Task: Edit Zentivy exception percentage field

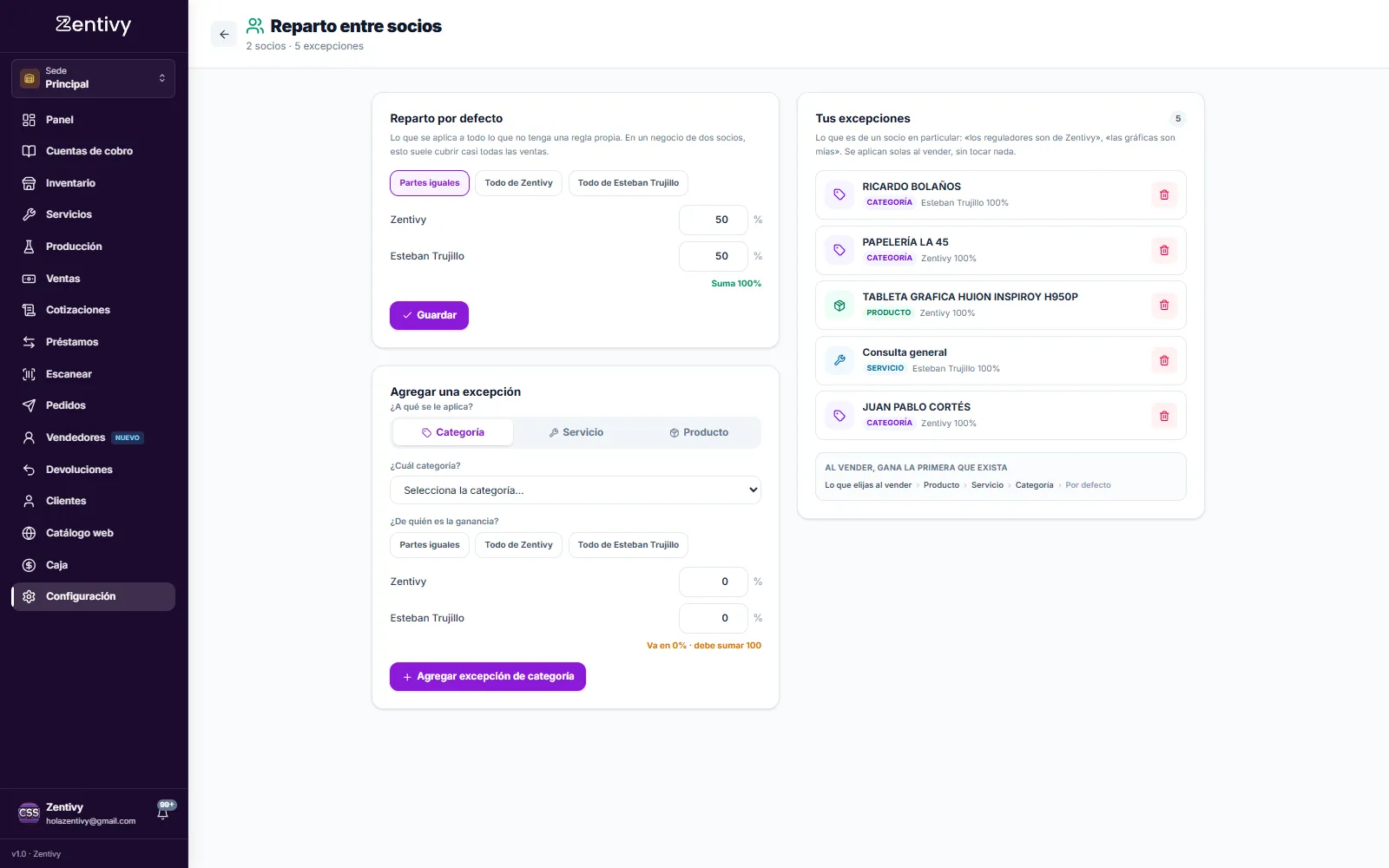Action: coord(713,582)
